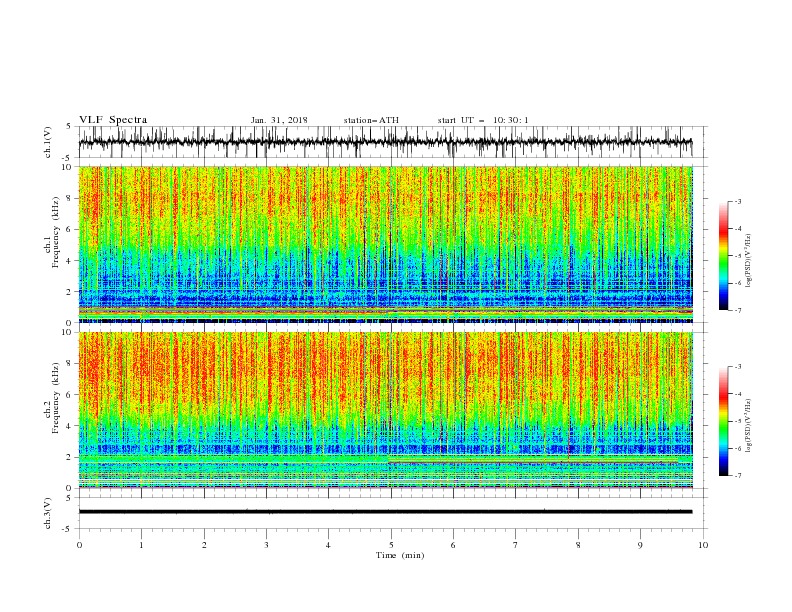
Task: Click the "-7" tick on ch.1 colorbar
Action: point(738,310)
